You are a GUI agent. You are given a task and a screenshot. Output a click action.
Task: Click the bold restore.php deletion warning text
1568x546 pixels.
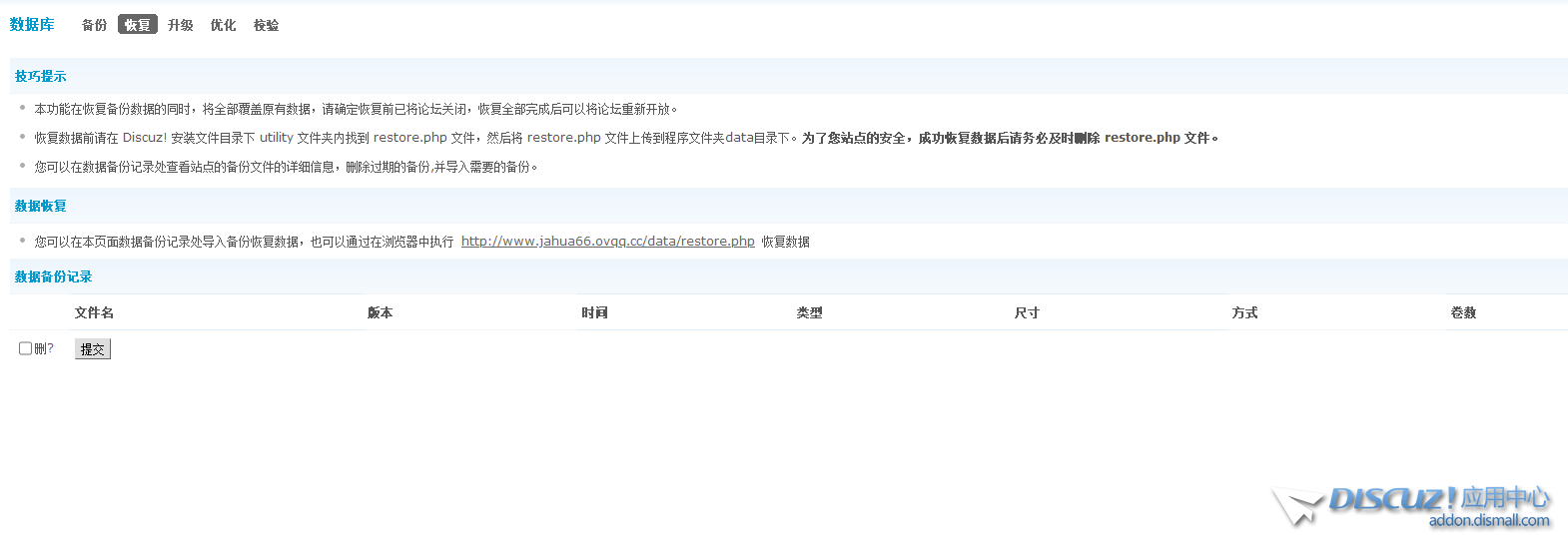1010,138
